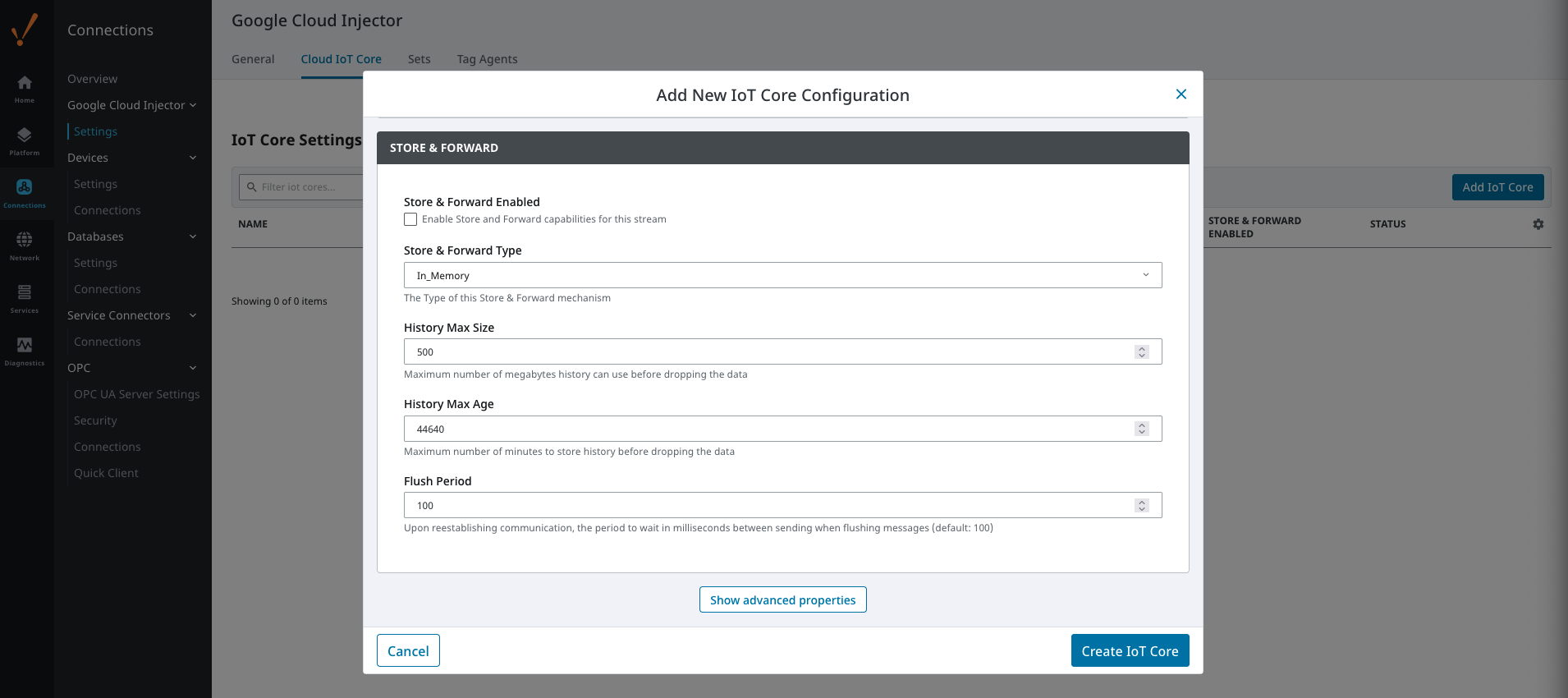Click the table settings gear icon

[1538, 224]
